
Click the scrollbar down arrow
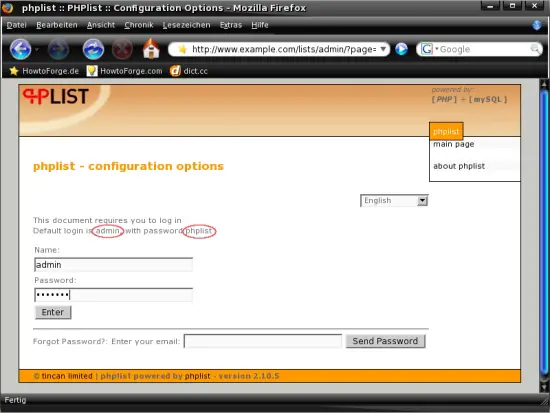544,387
